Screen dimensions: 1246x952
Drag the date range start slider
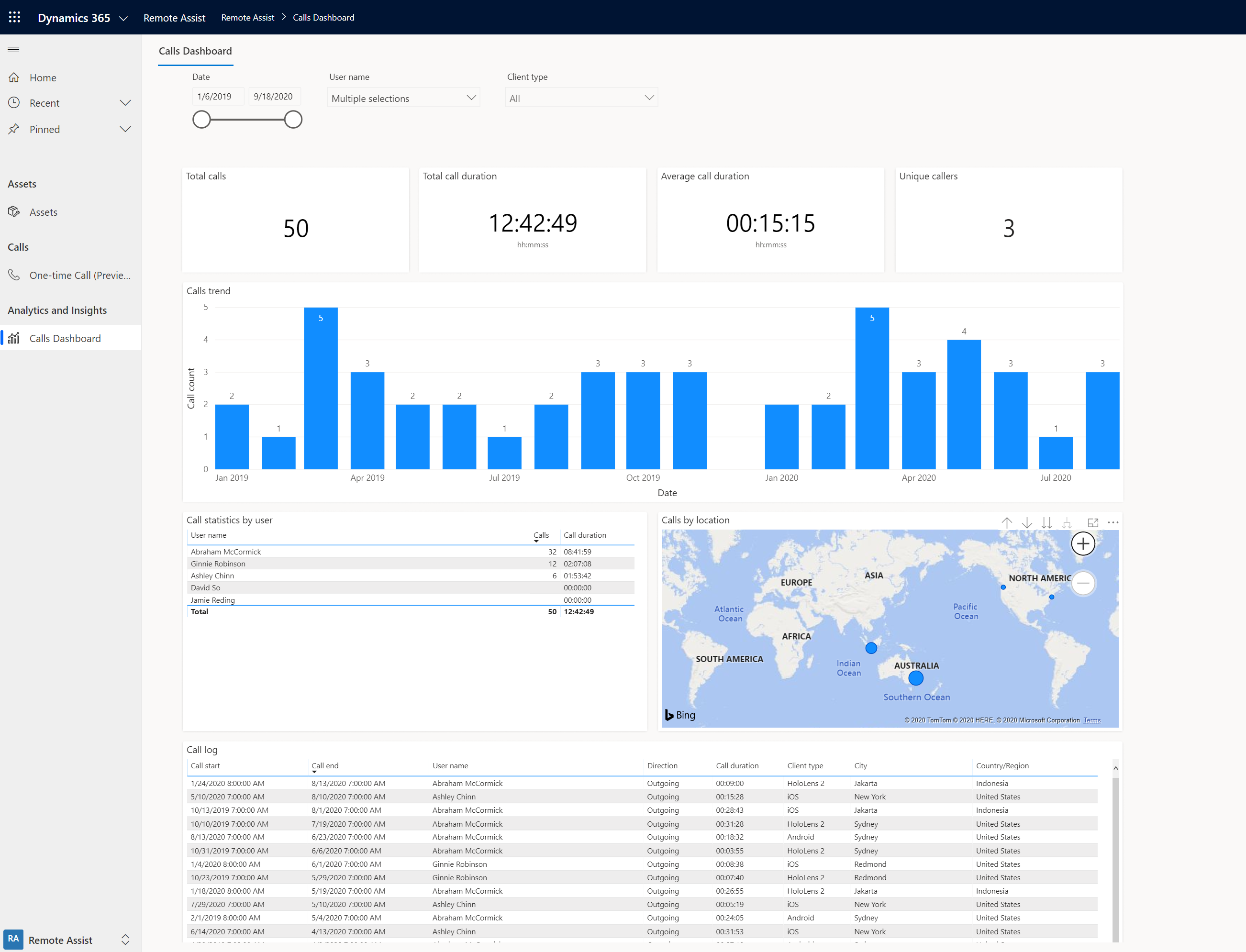200,120
